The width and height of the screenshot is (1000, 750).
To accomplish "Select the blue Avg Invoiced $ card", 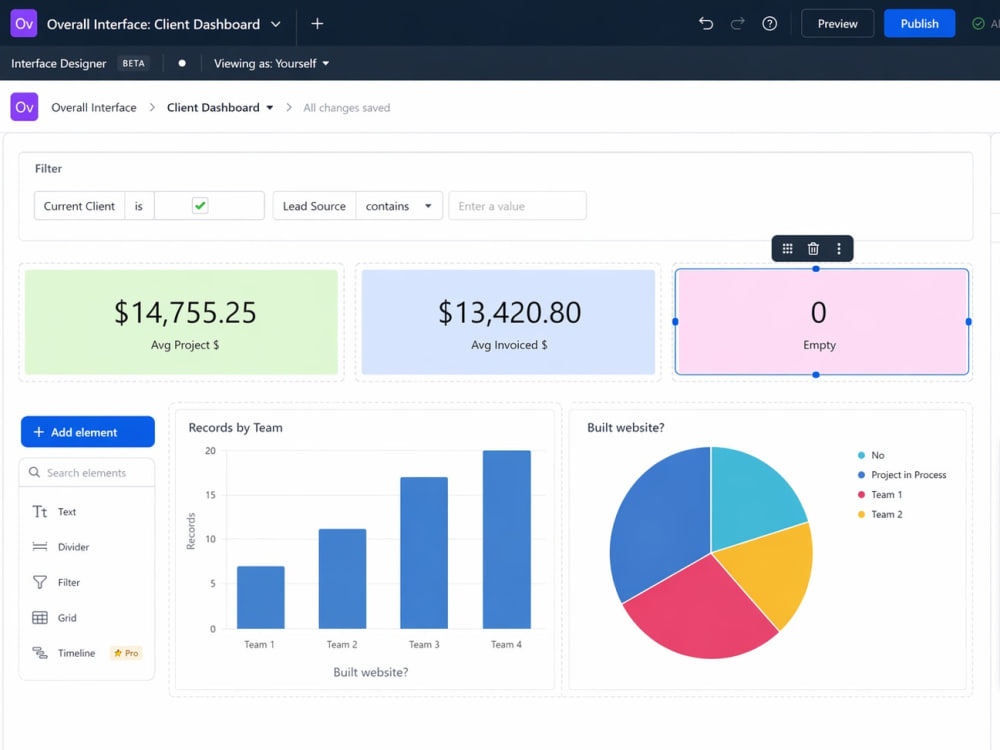I will (508, 322).
